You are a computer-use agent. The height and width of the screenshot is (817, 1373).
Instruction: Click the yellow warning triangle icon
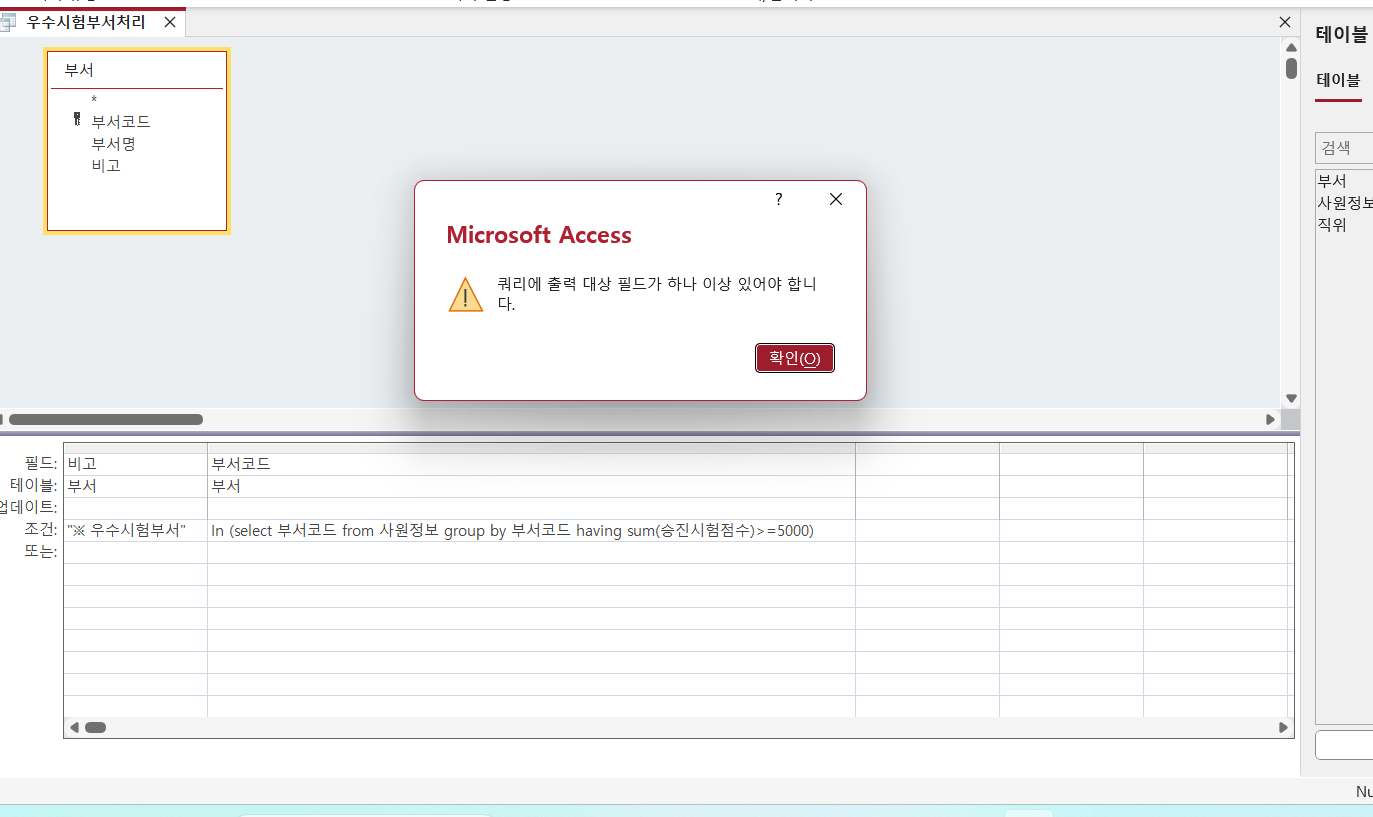(466, 295)
